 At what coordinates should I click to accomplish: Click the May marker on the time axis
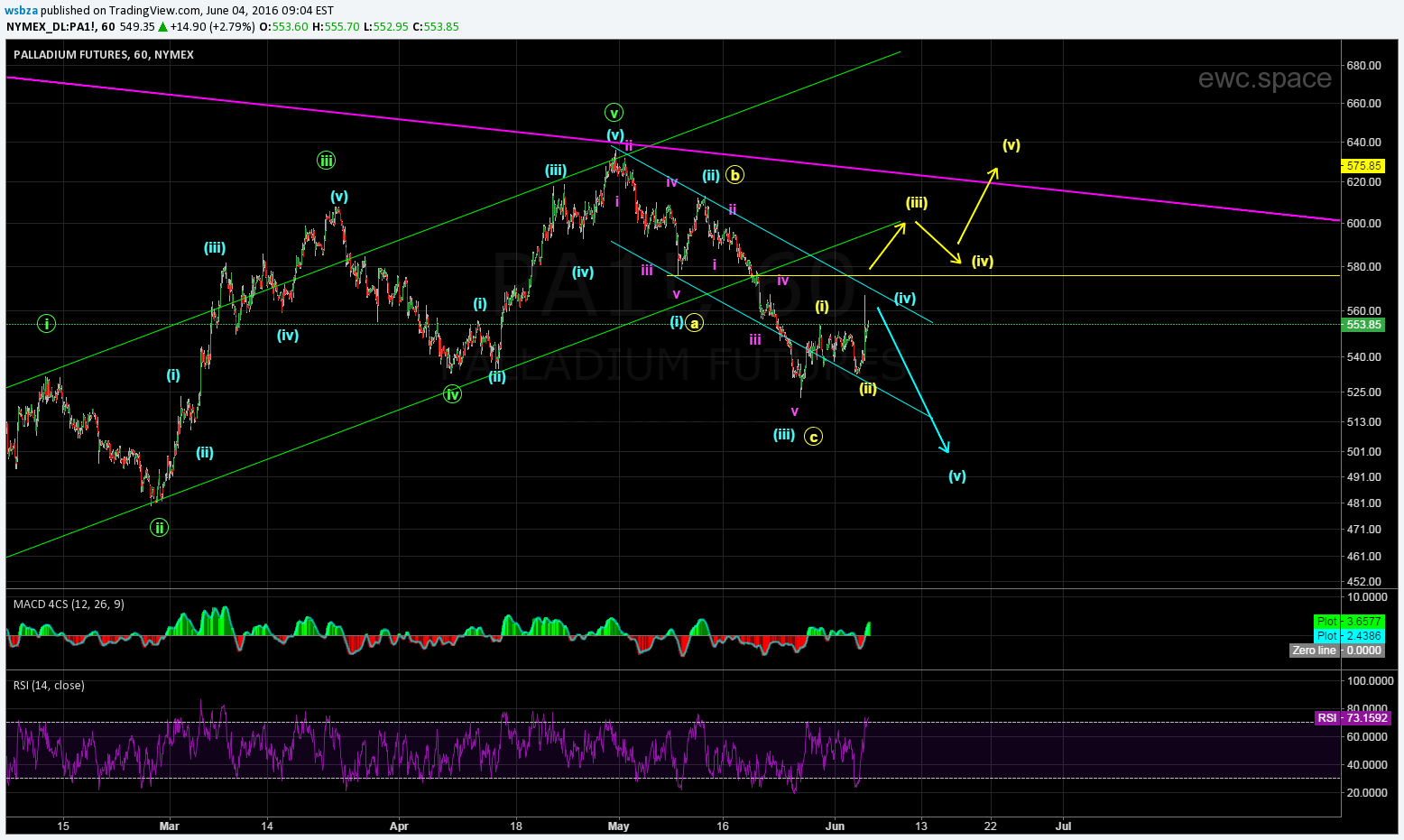coord(618,826)
